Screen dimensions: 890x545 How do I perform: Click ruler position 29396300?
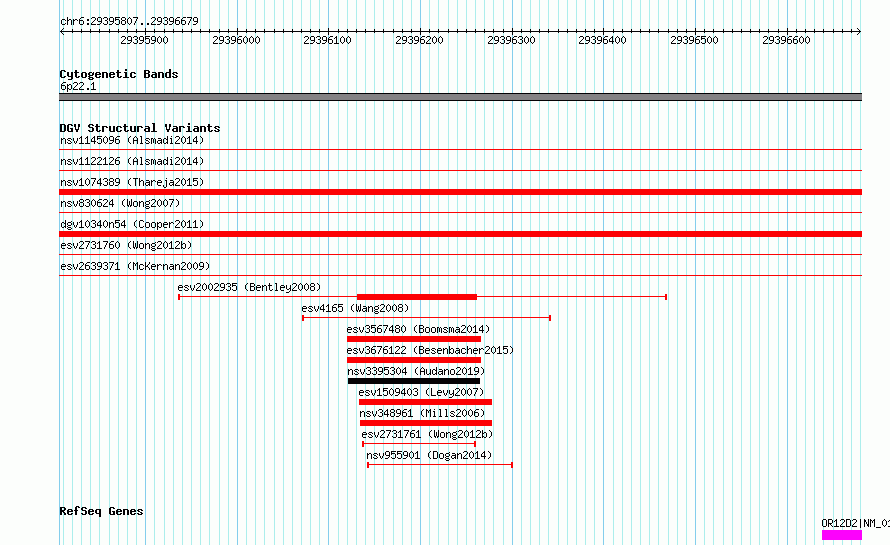click(511, 40)
